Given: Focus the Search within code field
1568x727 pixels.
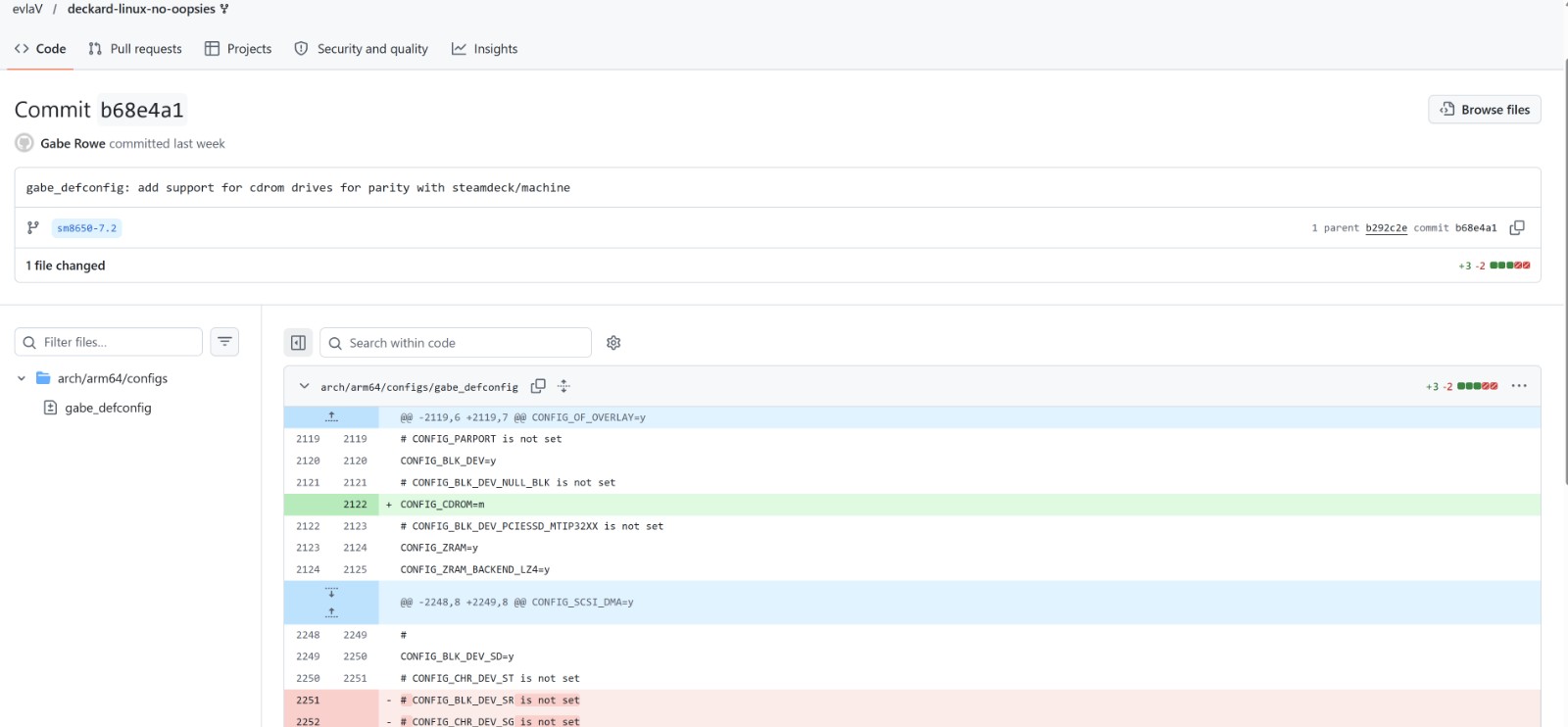Looking at the screenshot, I should (x=456, y=343).
